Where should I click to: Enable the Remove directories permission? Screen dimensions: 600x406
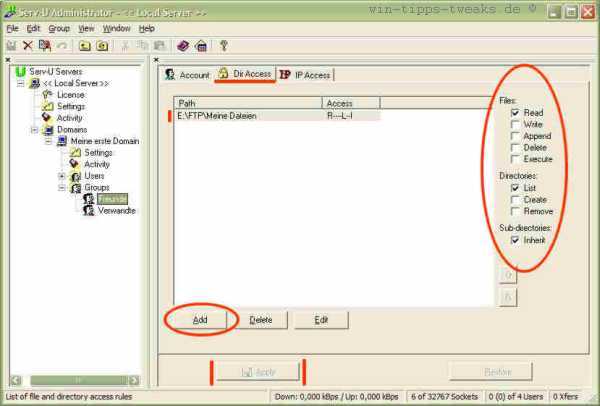tap(515, 211)
